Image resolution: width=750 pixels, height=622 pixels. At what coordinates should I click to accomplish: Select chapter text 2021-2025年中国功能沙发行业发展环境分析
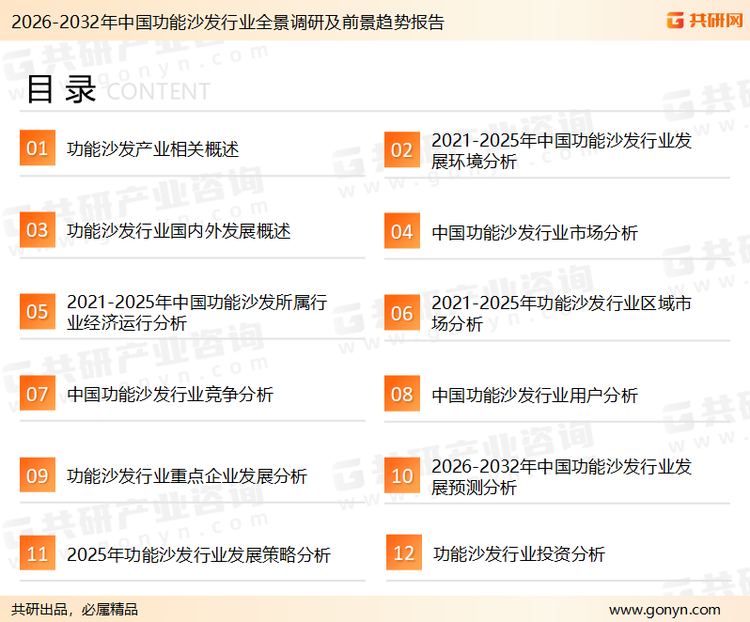tap(562, 151)
